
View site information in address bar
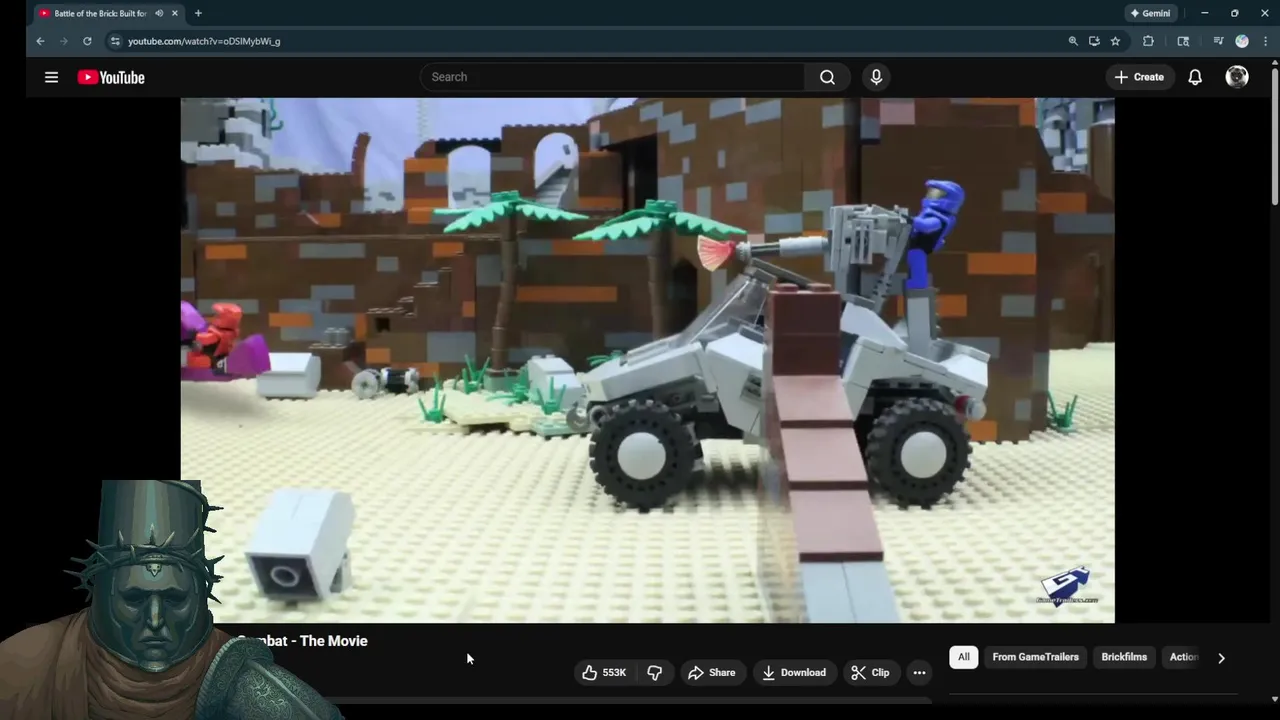click(x=115, y=41)
